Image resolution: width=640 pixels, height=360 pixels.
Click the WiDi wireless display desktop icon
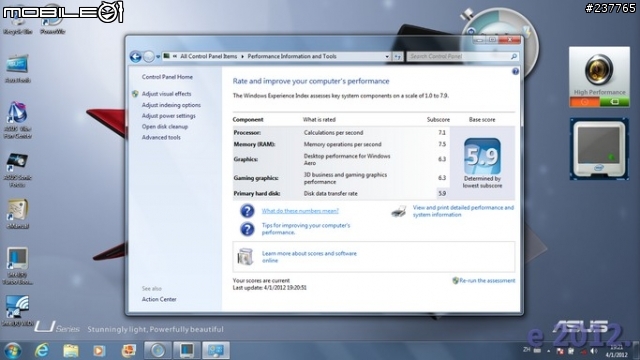coord(17,311)
